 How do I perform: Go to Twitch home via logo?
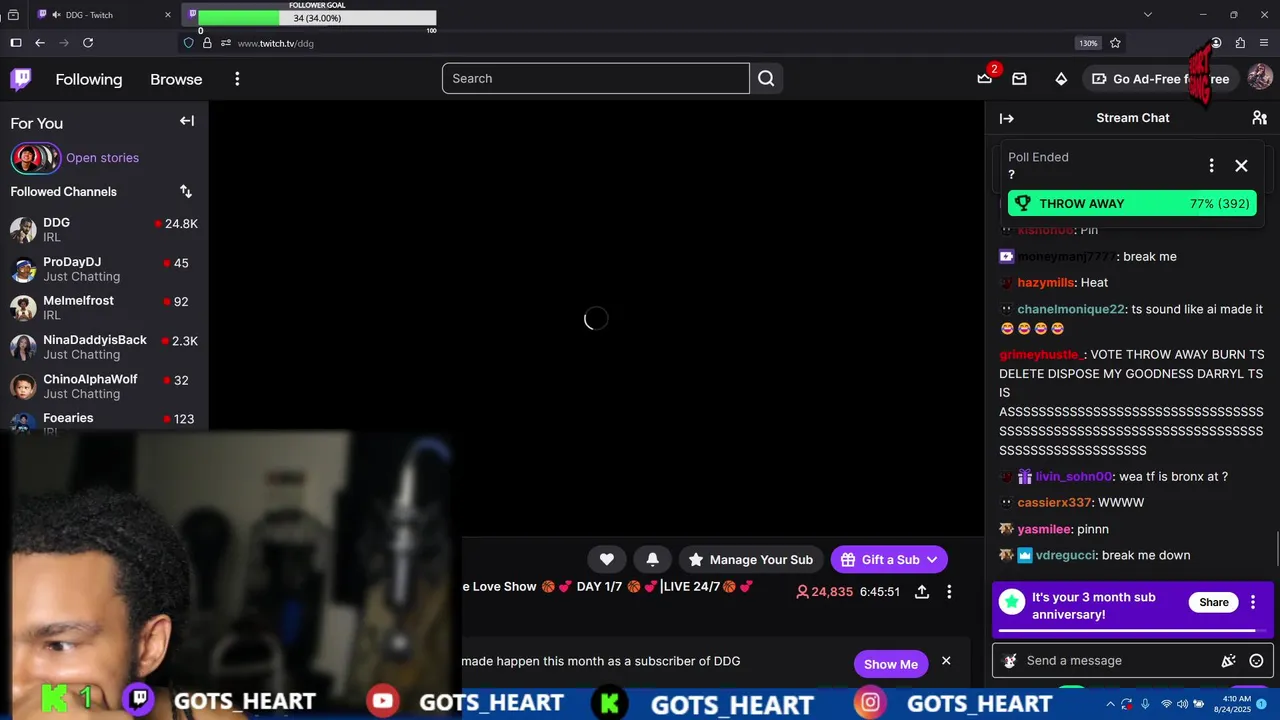point(20,79)
